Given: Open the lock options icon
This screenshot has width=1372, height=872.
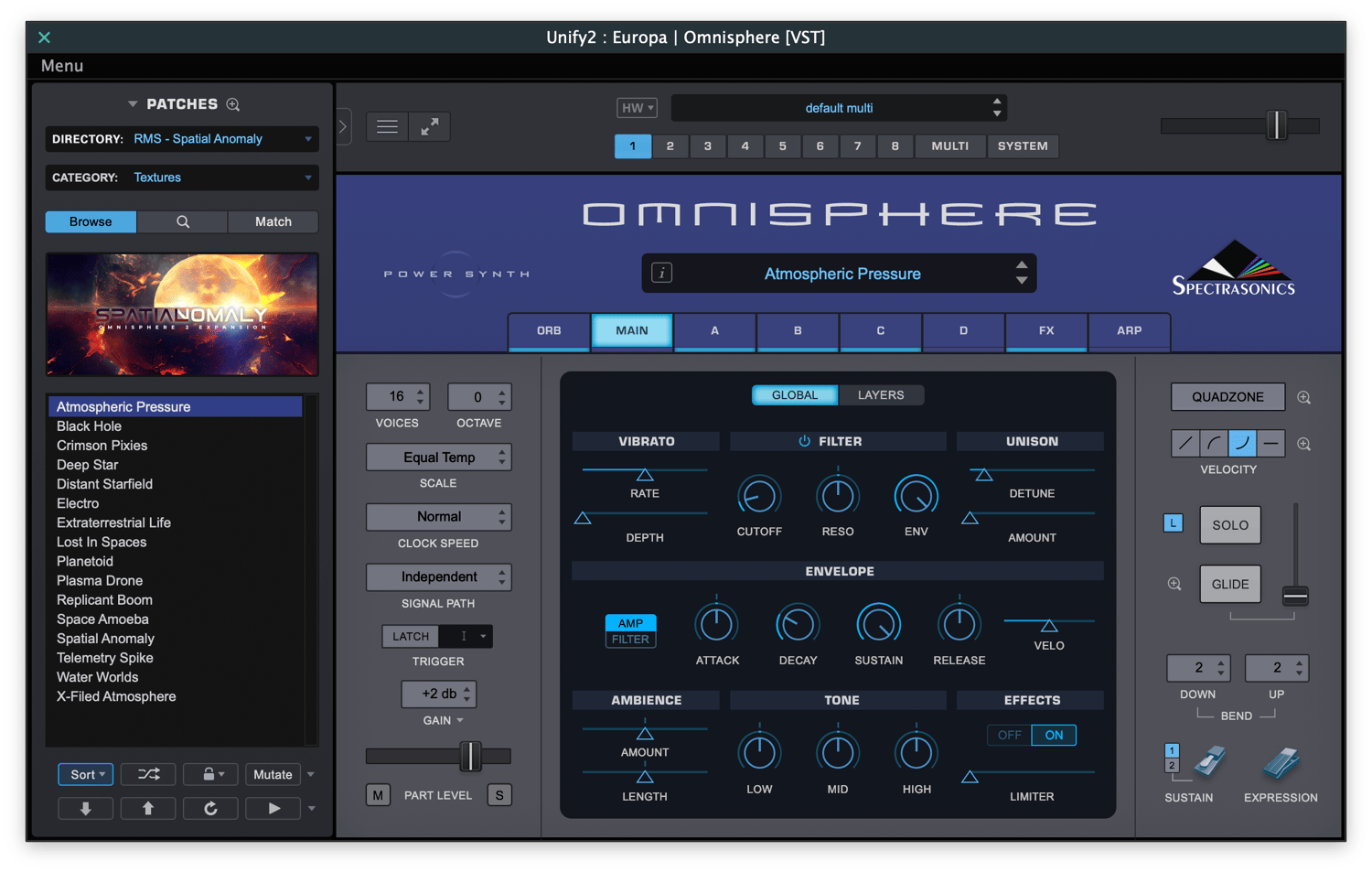Looking at the screenshot, I should pos(210,774).
